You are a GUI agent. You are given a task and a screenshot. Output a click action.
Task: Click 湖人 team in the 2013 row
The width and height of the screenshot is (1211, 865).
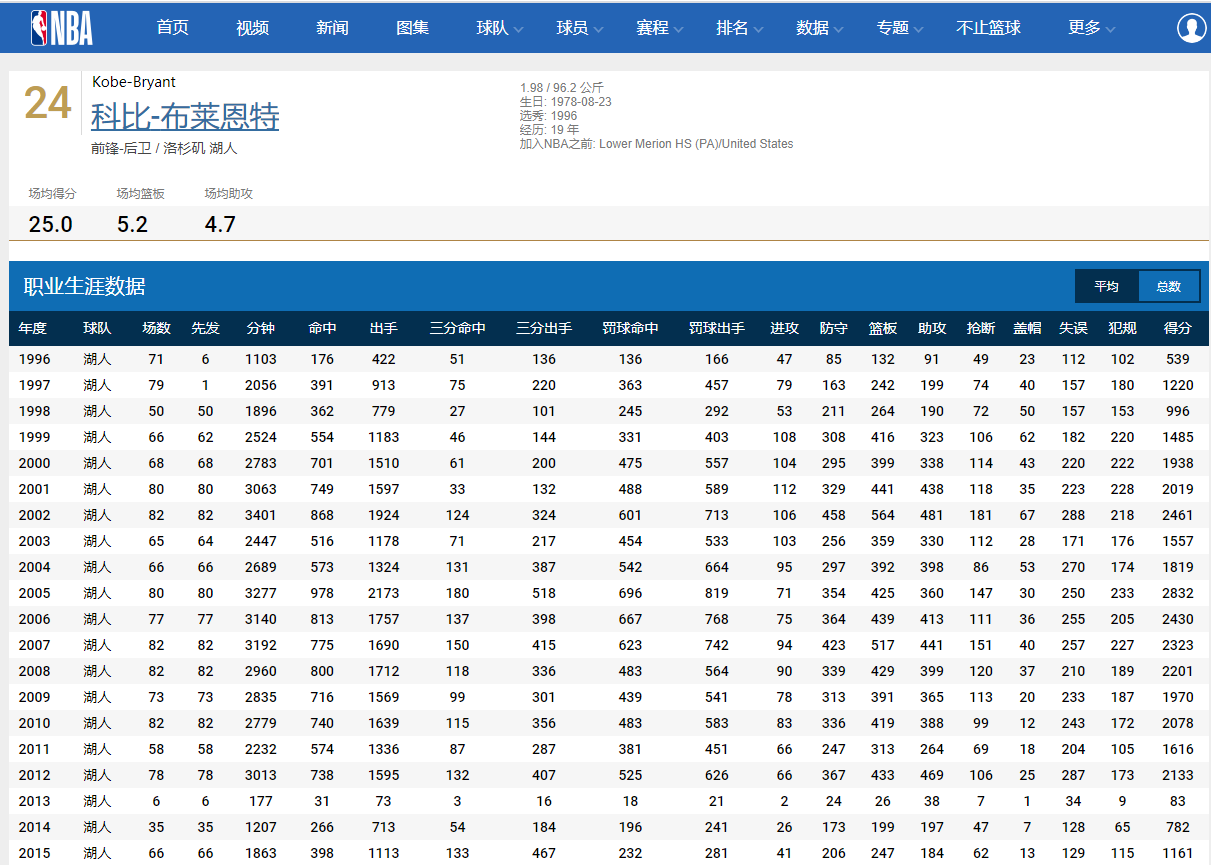[x=97, y=801]
